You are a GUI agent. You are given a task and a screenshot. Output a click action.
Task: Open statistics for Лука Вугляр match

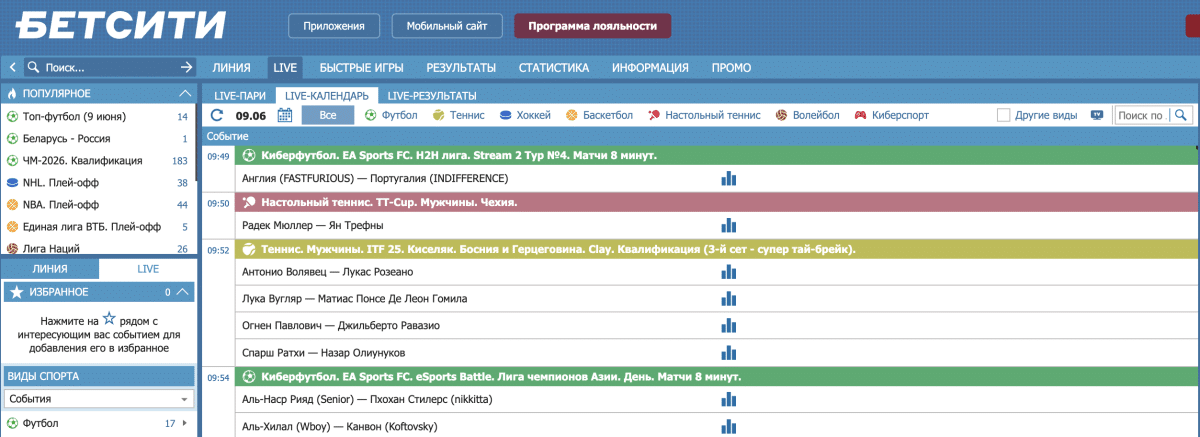tap(729, 299)
